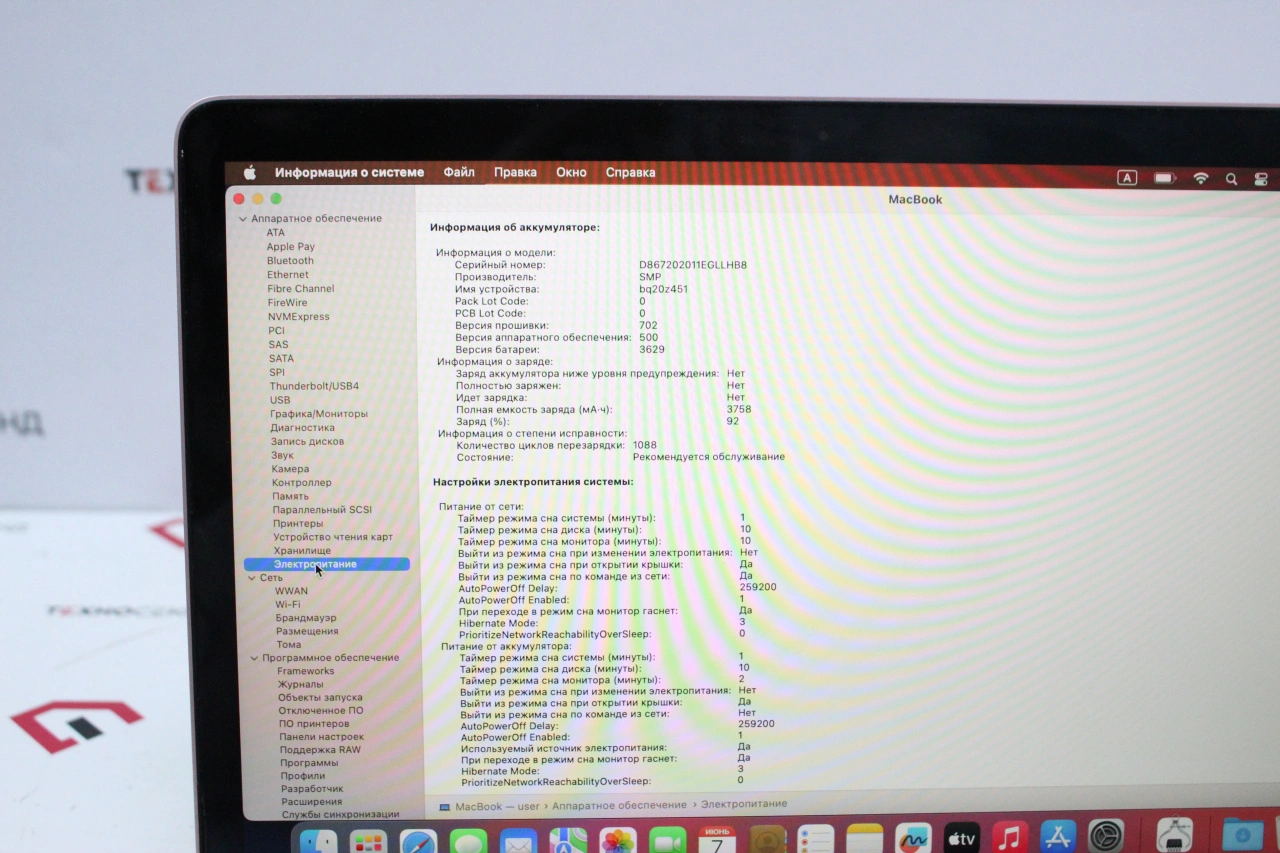Click user in the bottom path bar
1280x853 pixels.
click(x=528, y=806)
